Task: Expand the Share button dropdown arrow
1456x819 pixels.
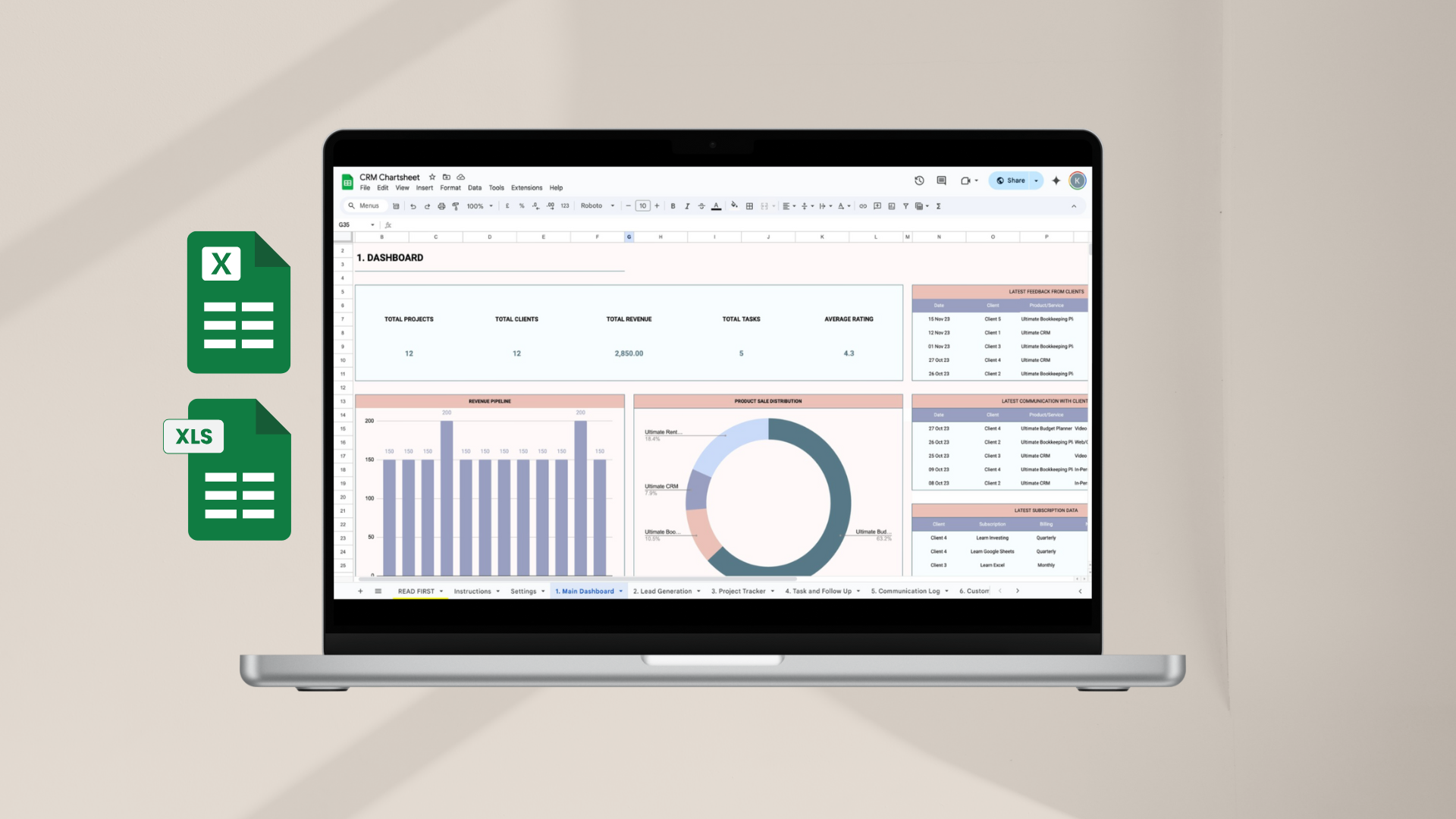Action: coord(1036,180)
